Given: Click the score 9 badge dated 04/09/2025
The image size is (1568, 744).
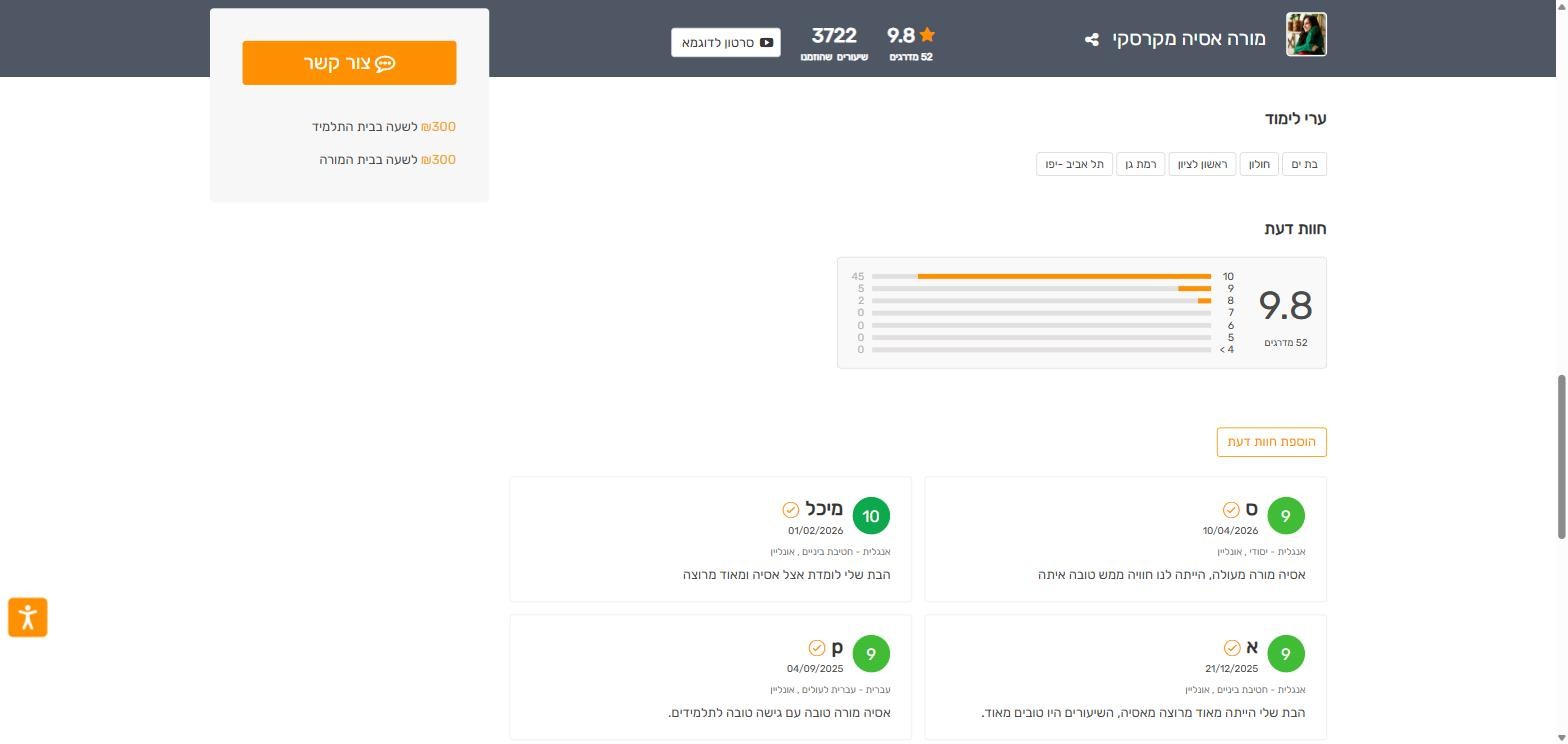Looking at the screenshot, I should point(871,654).
